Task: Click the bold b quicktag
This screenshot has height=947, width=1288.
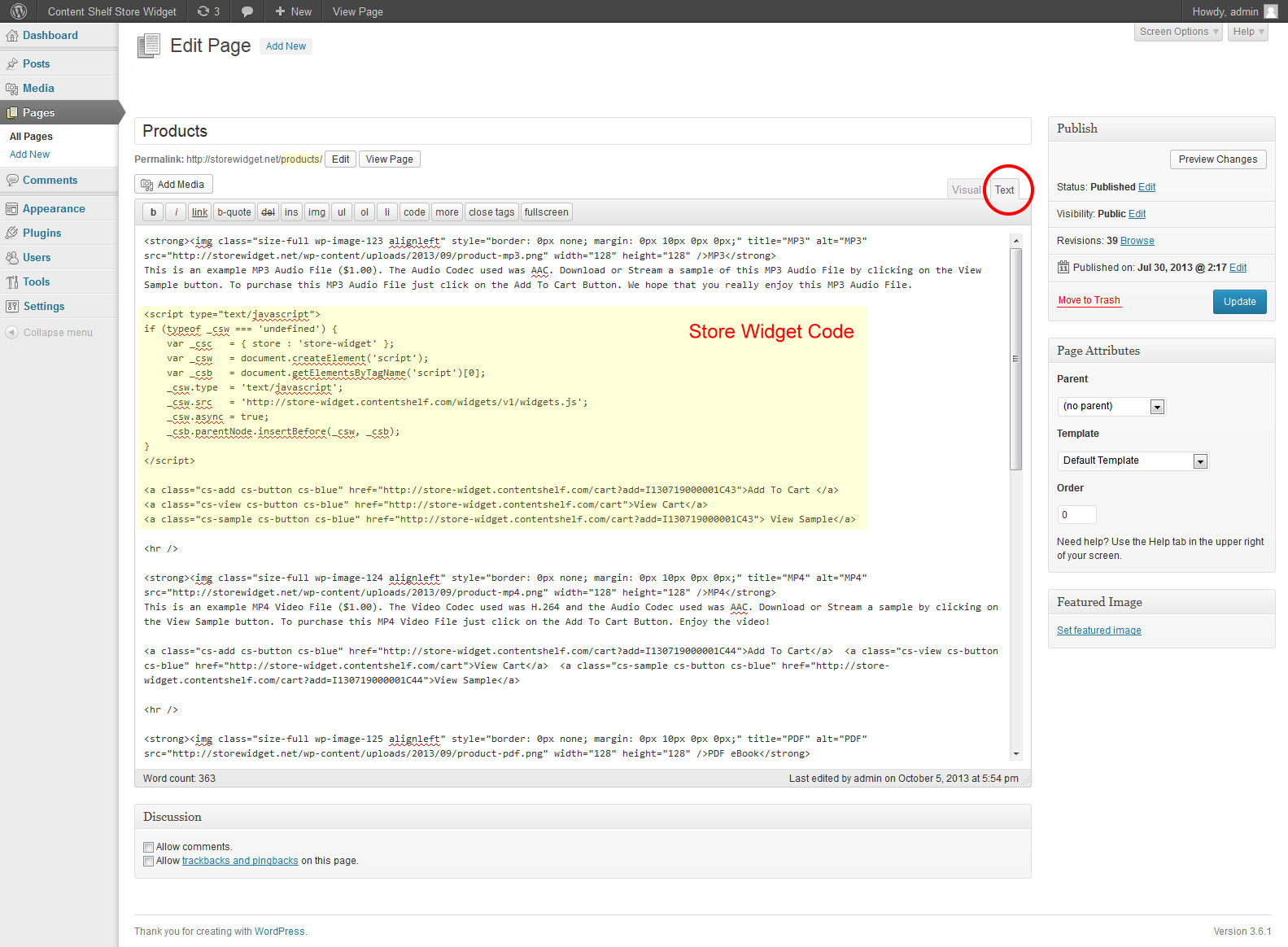Action: (x=153, y=212)
